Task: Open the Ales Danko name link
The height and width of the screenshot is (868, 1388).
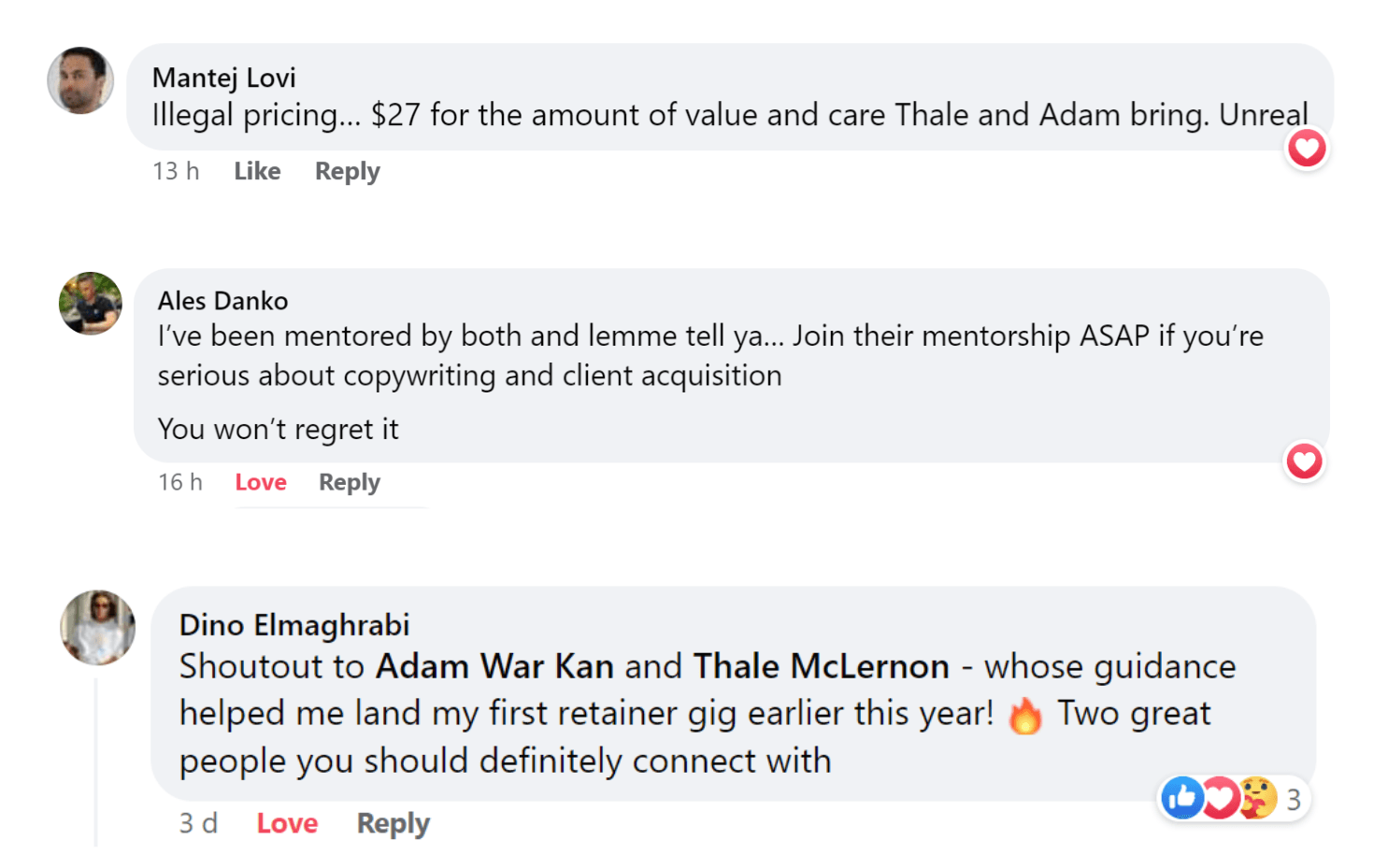Action: [222, 301]
